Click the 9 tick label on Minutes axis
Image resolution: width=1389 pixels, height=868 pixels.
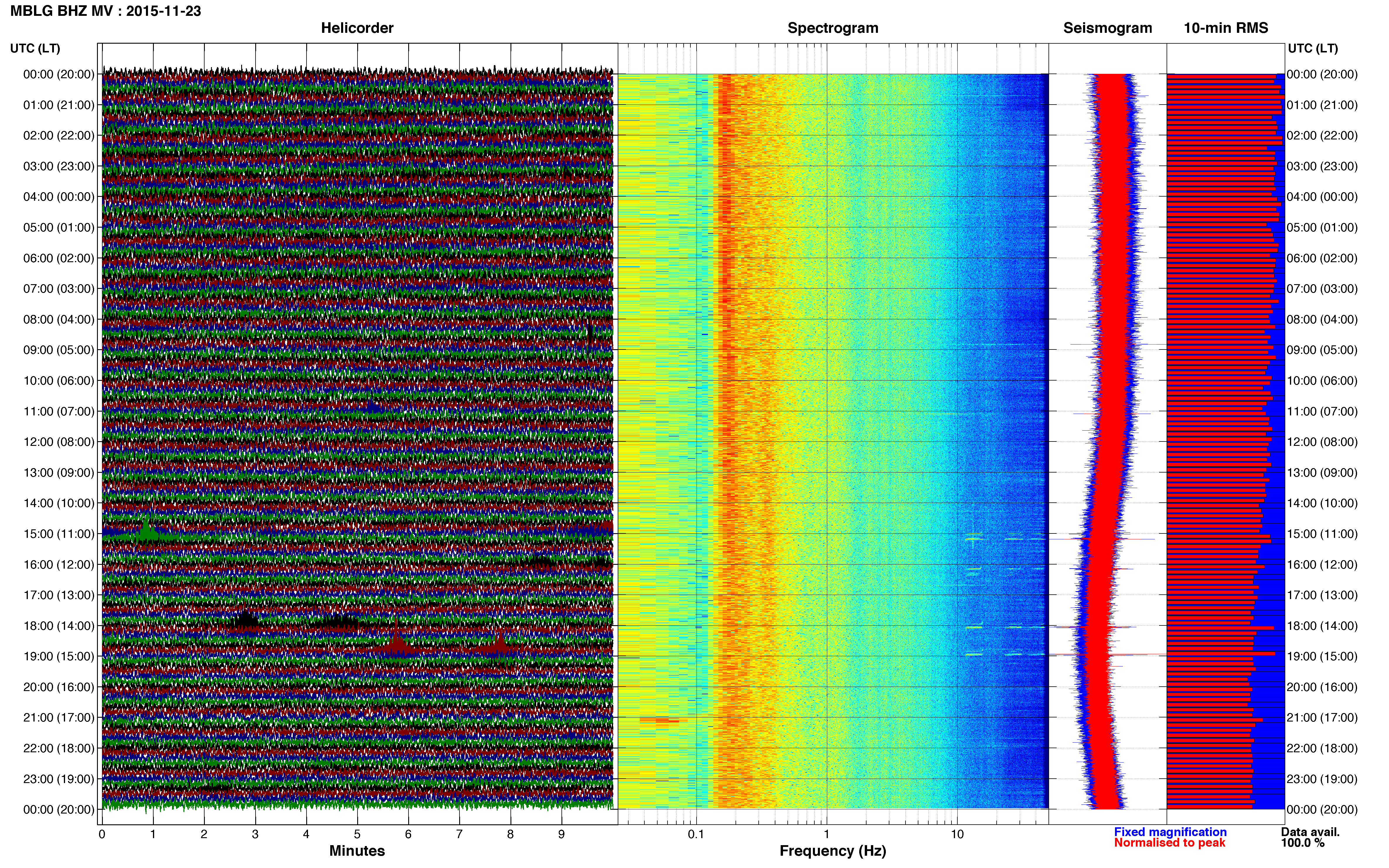coord(561,834)
